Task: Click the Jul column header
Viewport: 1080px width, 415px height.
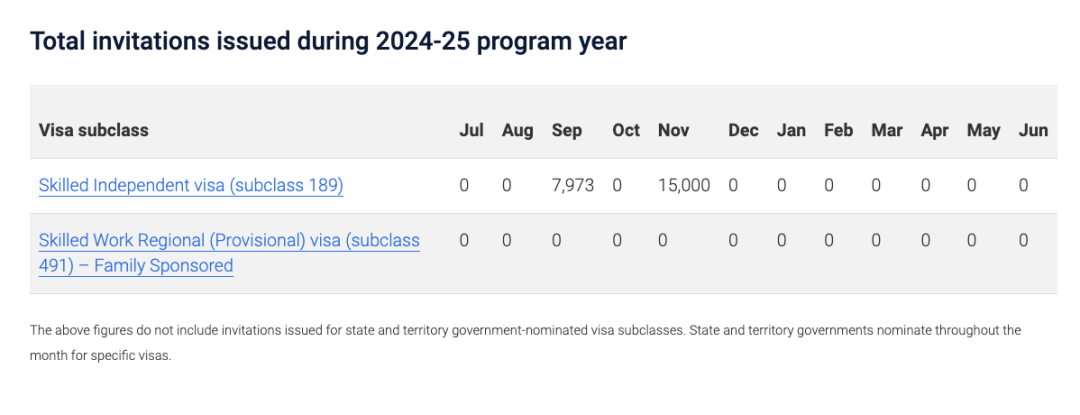Action: tap(471, 131)
